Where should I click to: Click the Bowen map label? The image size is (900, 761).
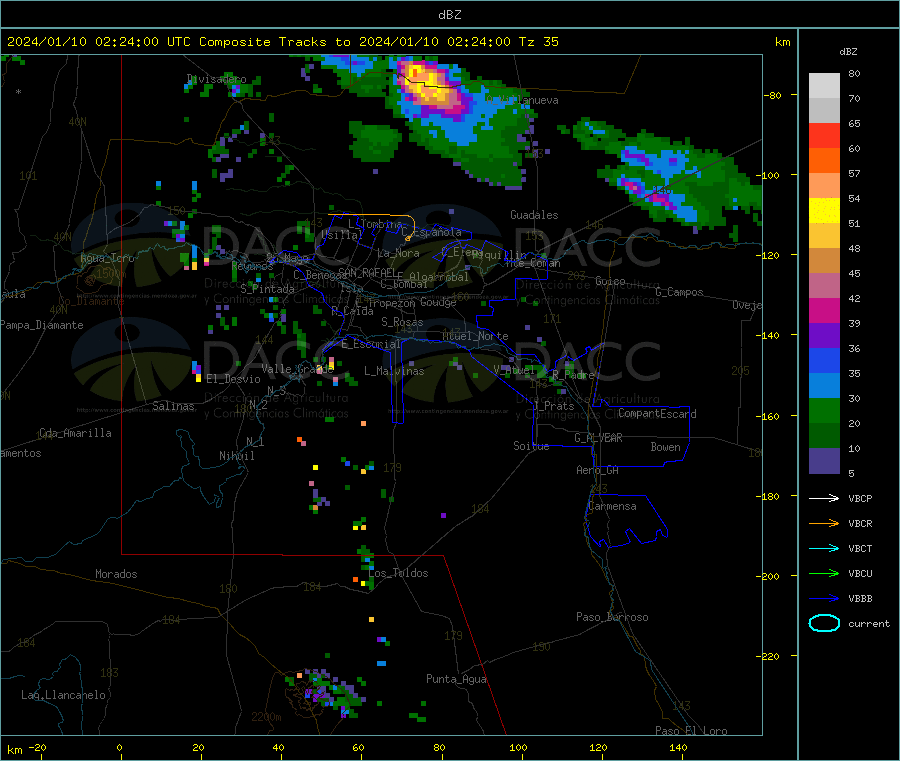(x=666, y=447)
